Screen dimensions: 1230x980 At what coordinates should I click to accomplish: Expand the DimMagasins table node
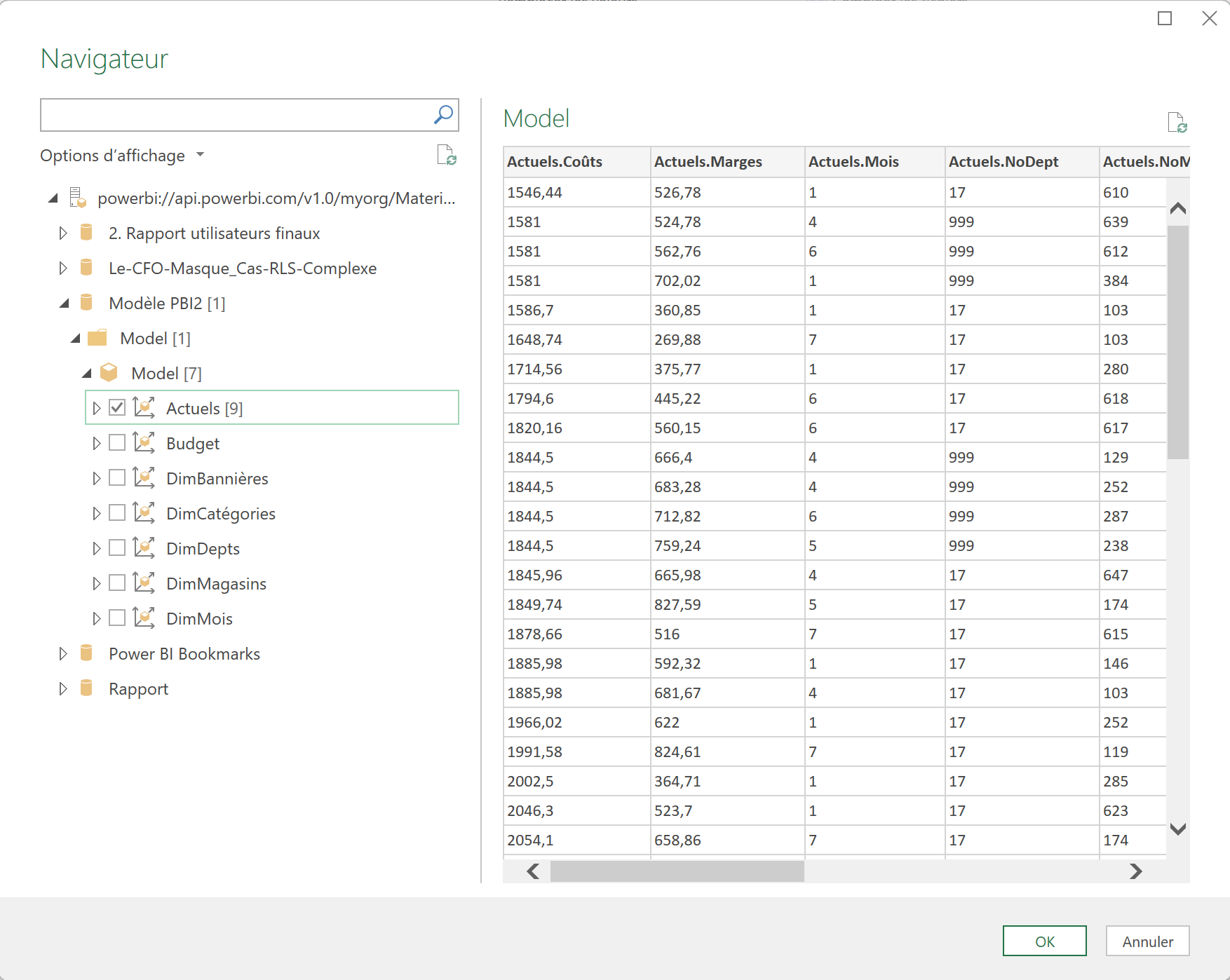tap(97, 583)
